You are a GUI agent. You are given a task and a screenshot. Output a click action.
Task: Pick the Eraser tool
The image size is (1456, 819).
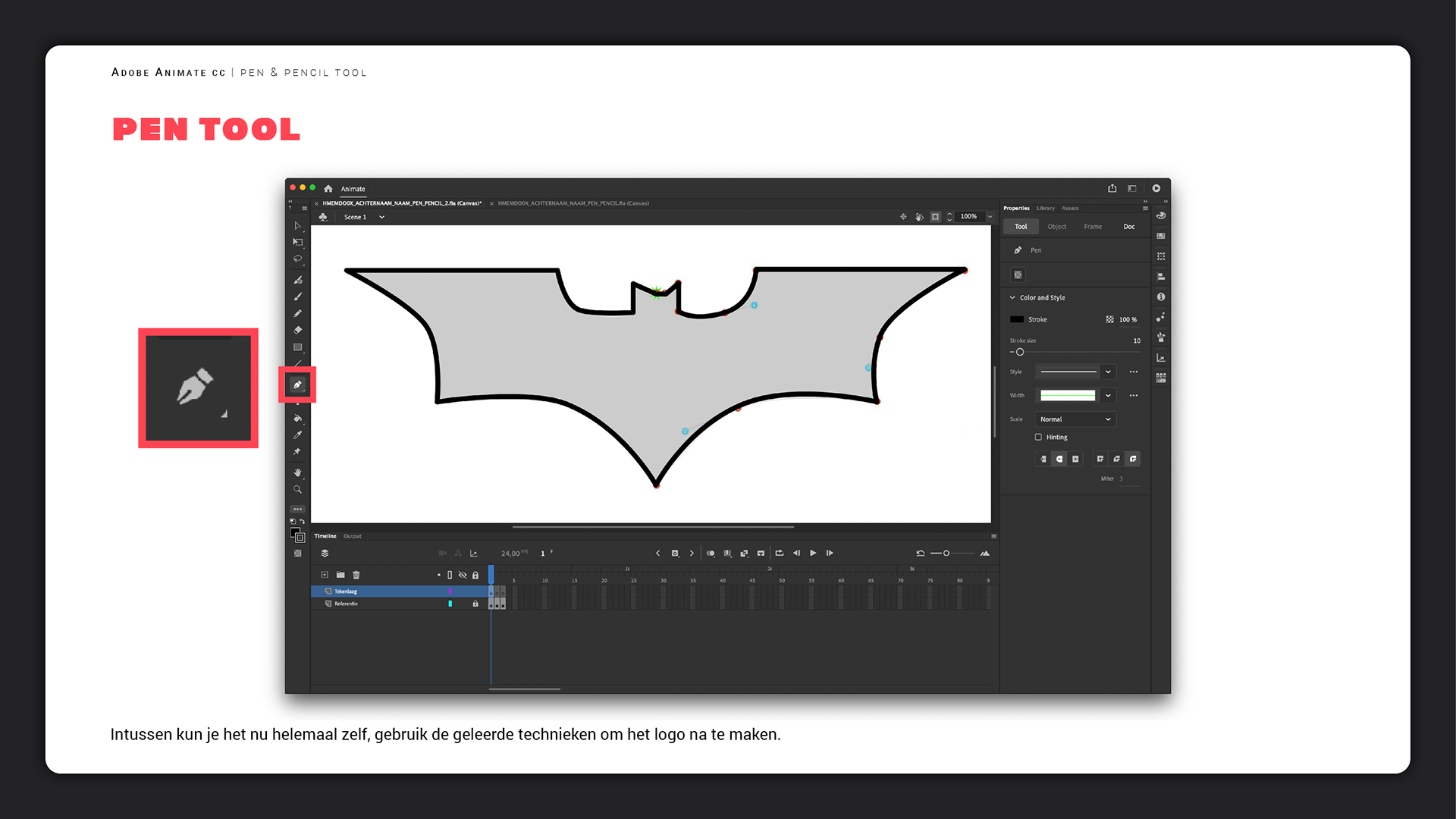297,331
